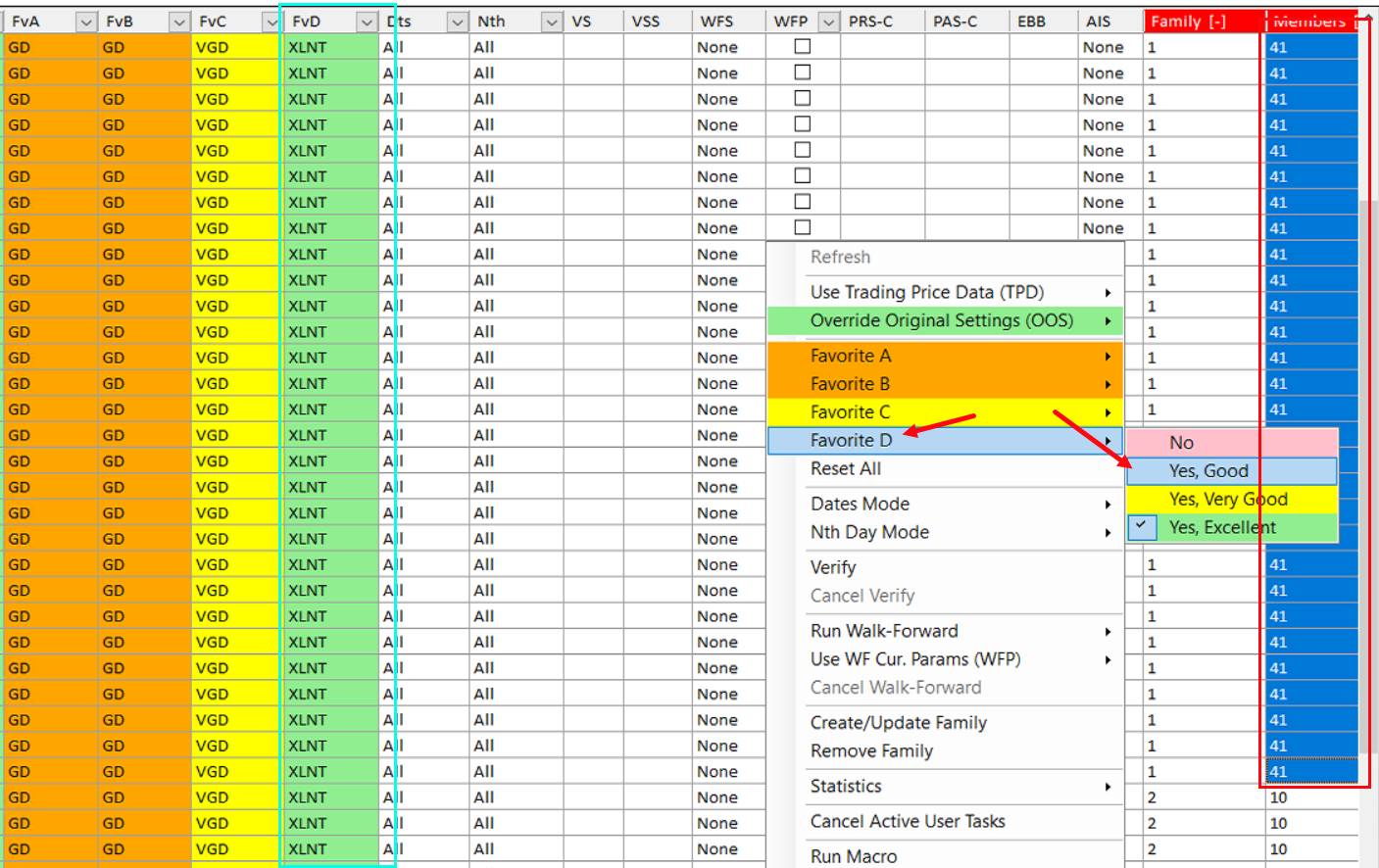Click the checkmark beside Yes, Excellent

pyautogui.click(x=1141, y=527)
